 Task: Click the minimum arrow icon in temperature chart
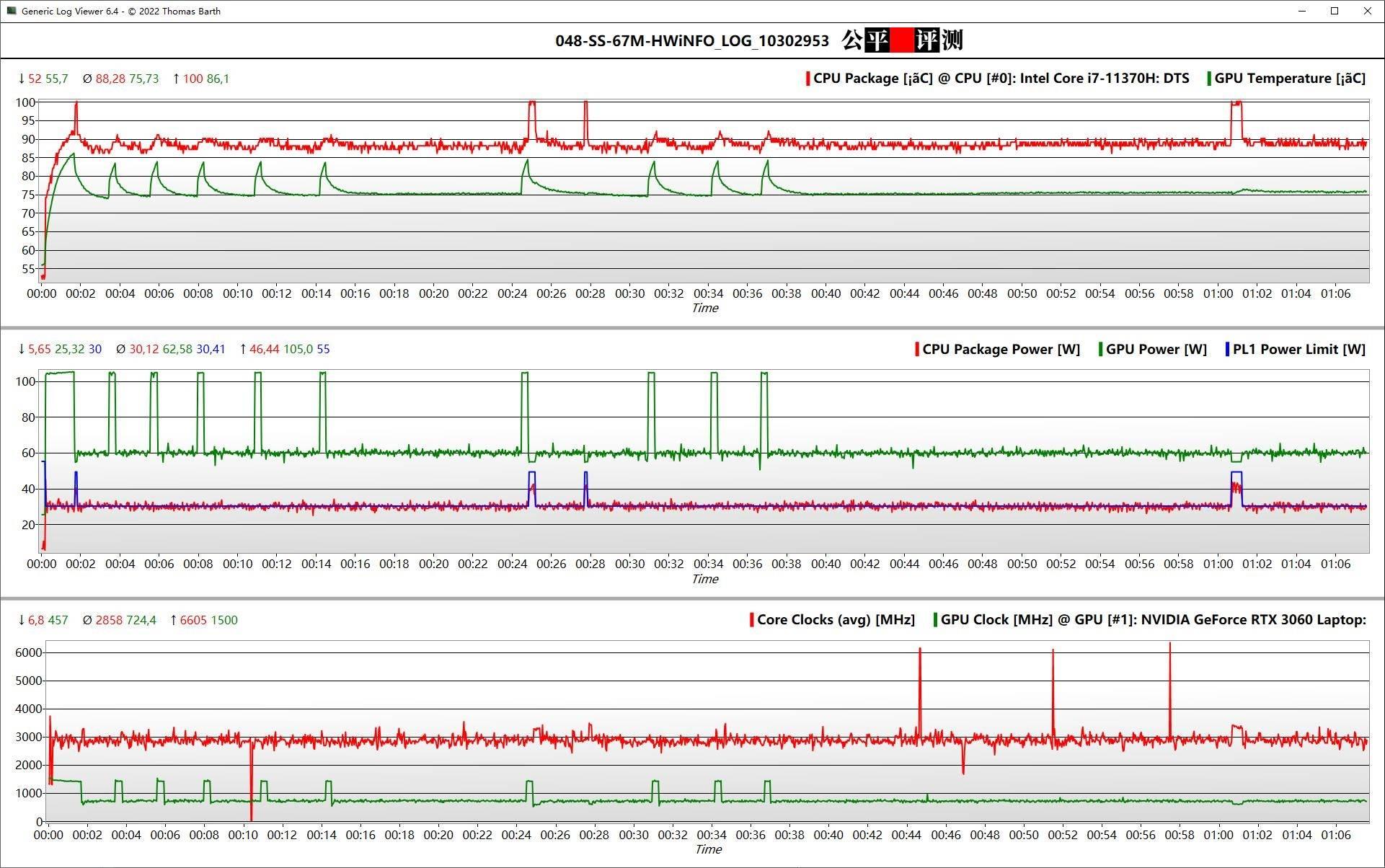(21, 79)
